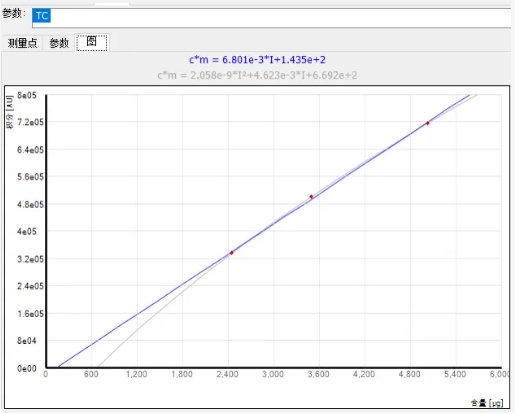The image size is (515, 413).
Task: Click the 5.6e05 y-axis tick label
Action: tap(30, 177)
